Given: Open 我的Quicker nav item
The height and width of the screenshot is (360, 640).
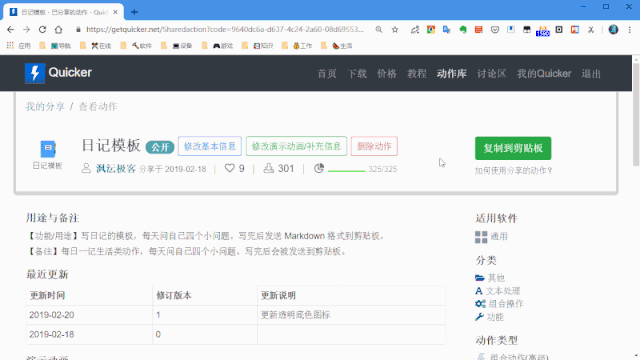Looking at the screenshot, I should pyautogui.click(x=544, y=73).
